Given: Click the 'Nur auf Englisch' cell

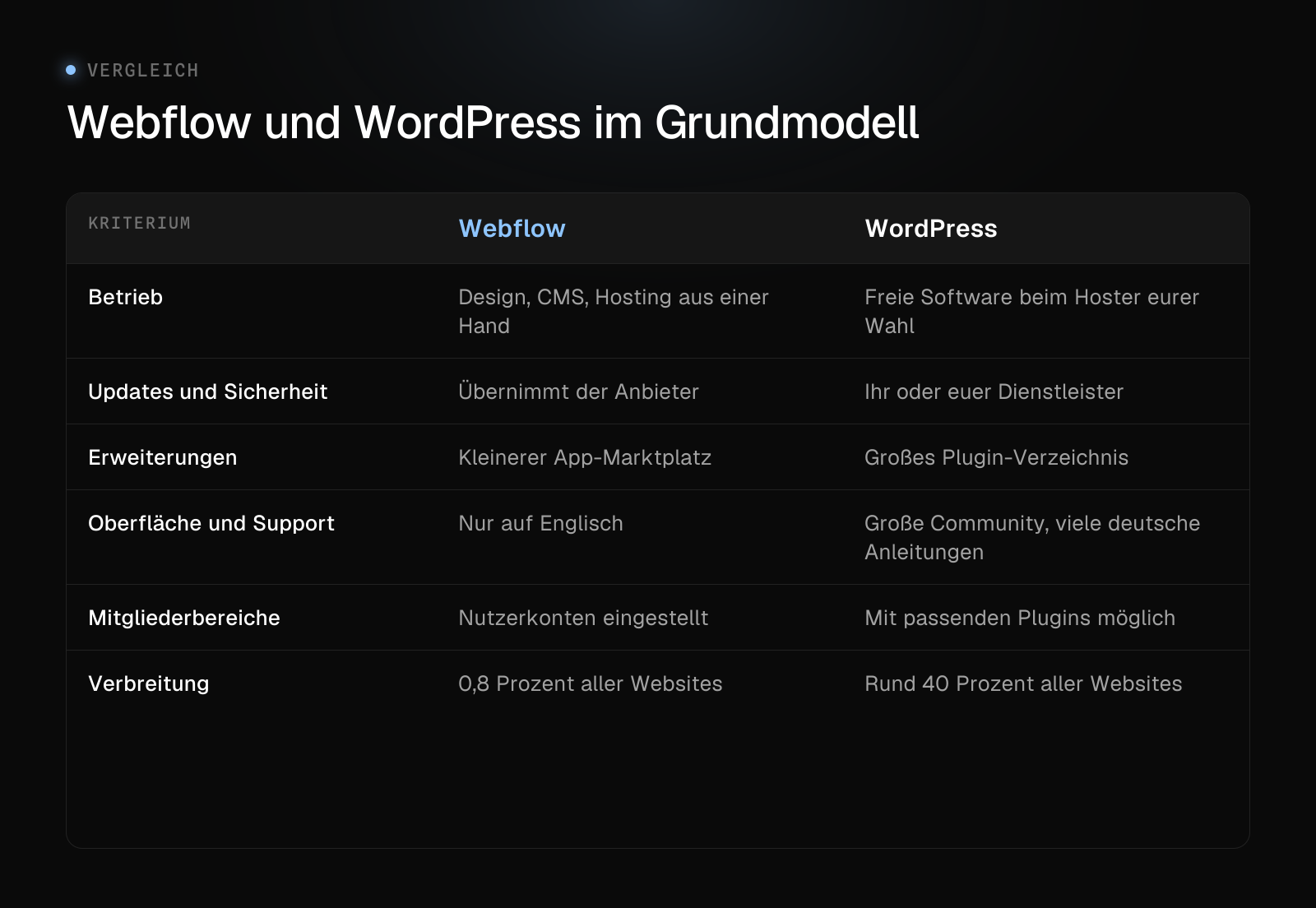Looking at the screenshot, I should click(x=540, y=523).
